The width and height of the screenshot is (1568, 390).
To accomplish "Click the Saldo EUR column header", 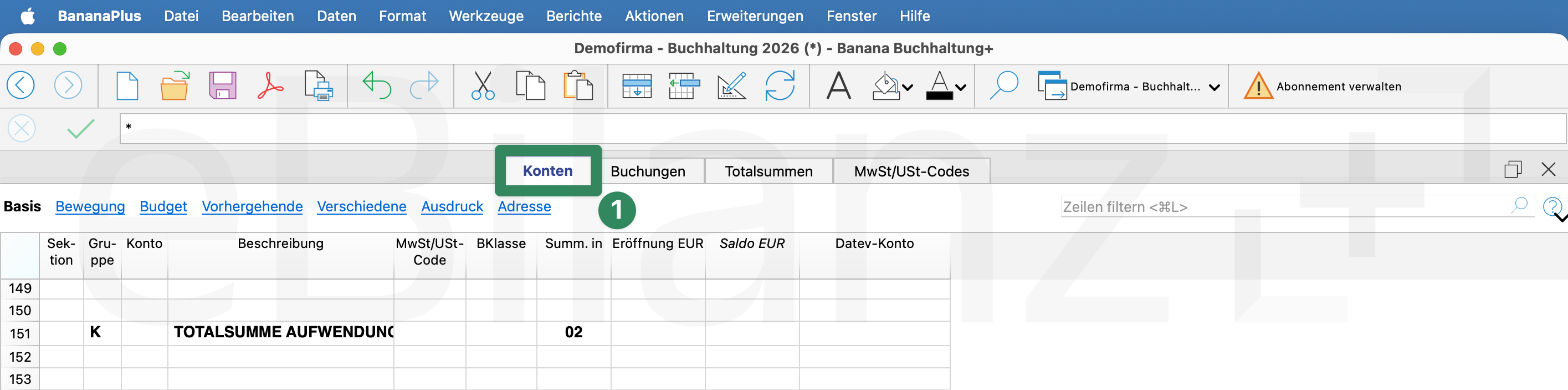I will pos(752,255).
